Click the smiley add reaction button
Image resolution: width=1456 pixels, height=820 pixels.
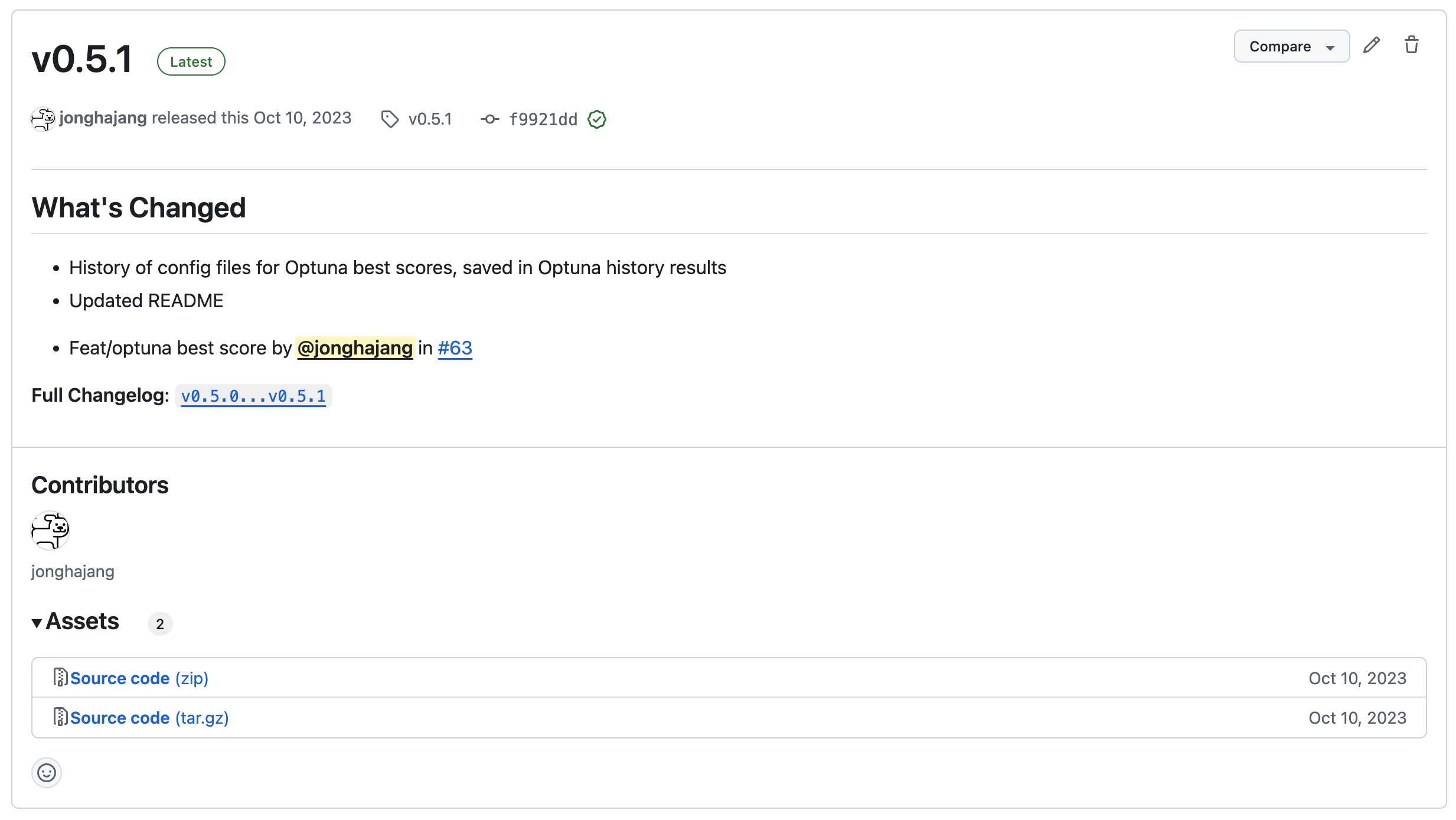point(47,773)
